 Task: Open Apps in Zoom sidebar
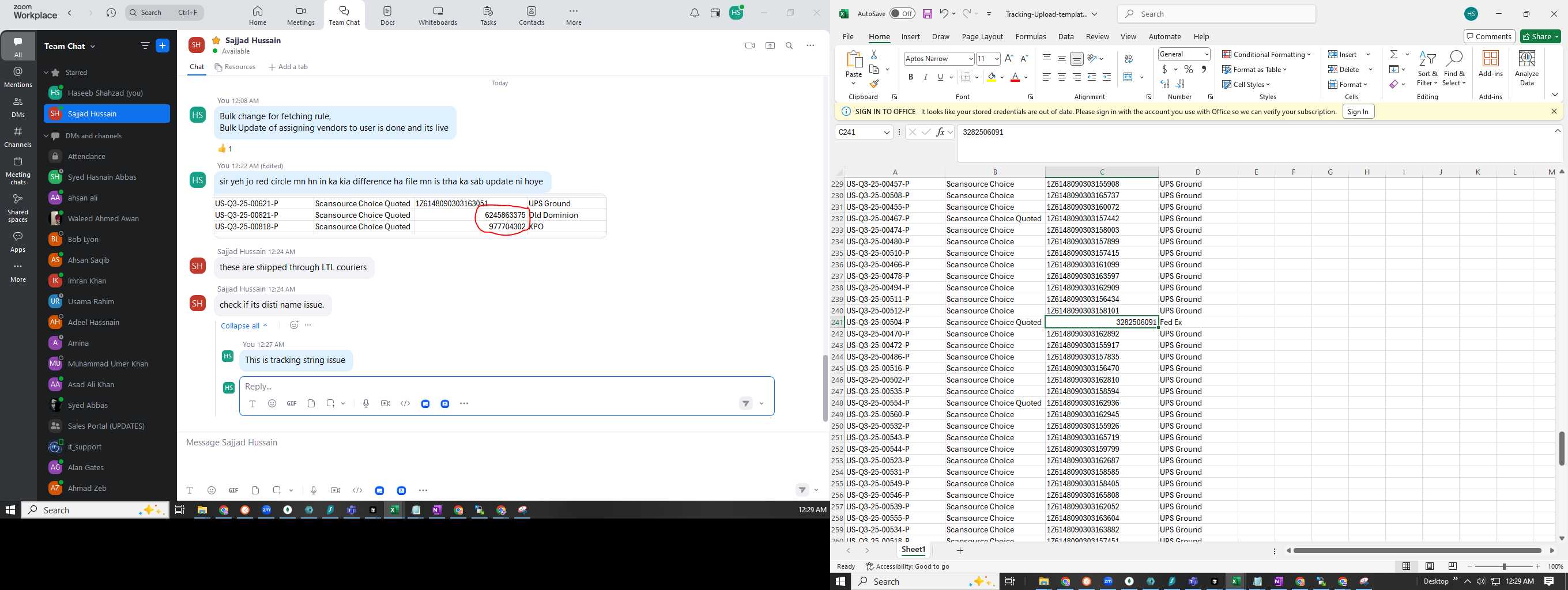click(18, 242)
